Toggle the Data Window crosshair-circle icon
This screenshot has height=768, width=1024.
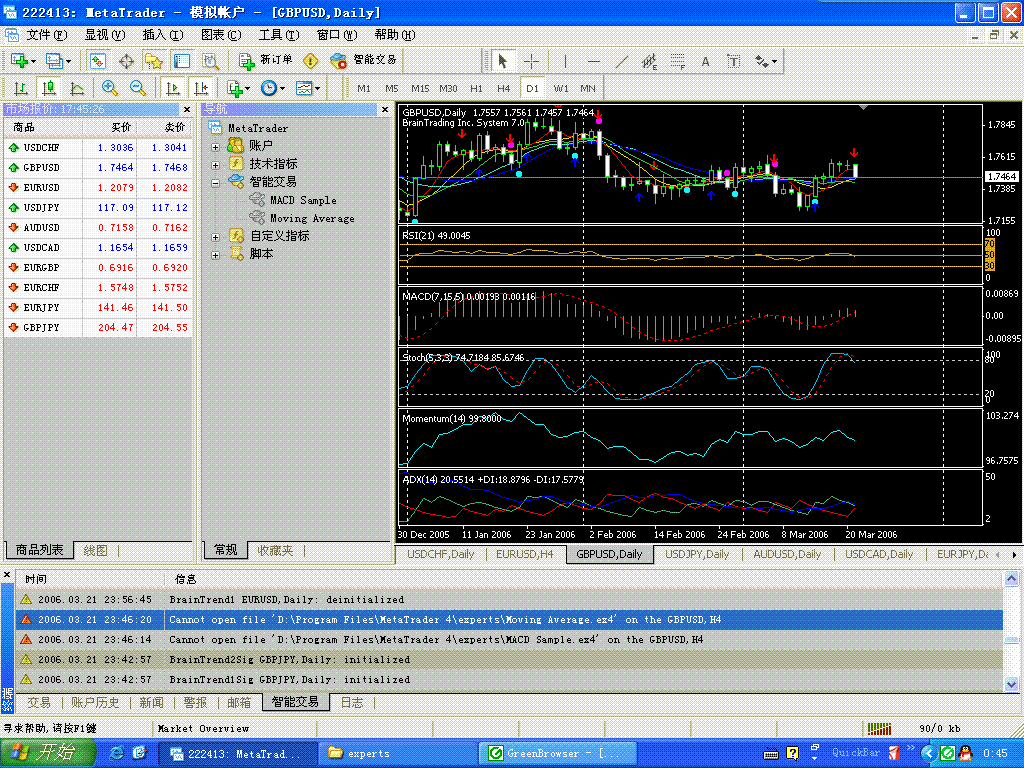126,61
